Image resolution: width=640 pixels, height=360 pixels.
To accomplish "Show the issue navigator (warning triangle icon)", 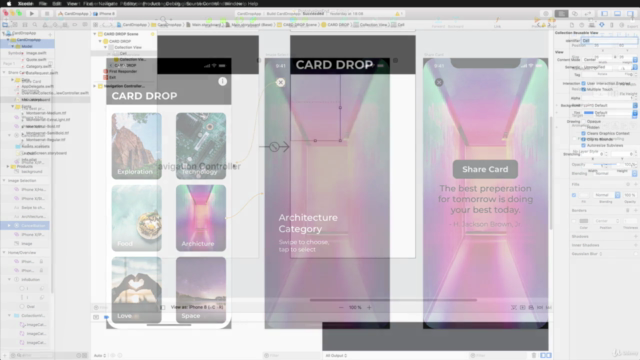I will click(x=45, y=25).
